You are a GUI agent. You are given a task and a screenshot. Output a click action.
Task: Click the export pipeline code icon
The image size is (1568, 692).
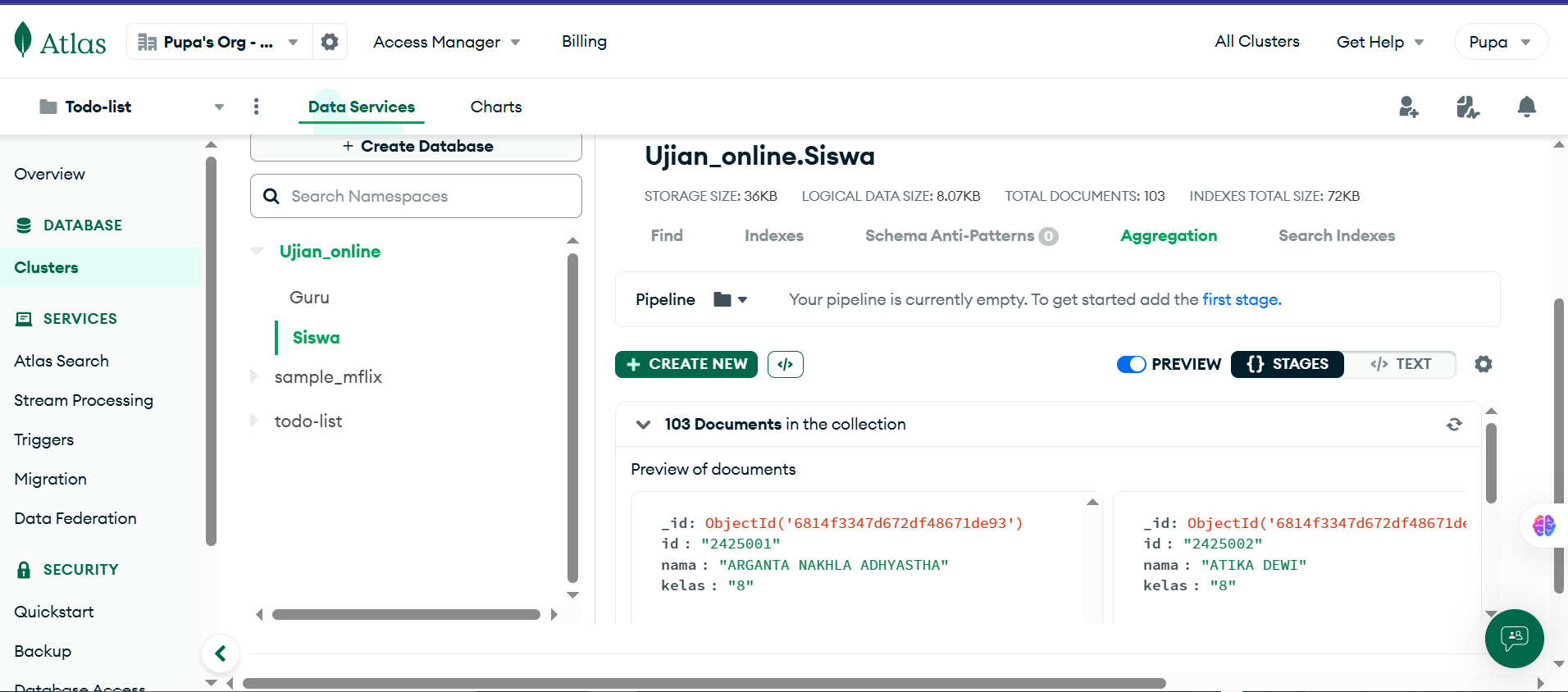click(x=785, y=364)
